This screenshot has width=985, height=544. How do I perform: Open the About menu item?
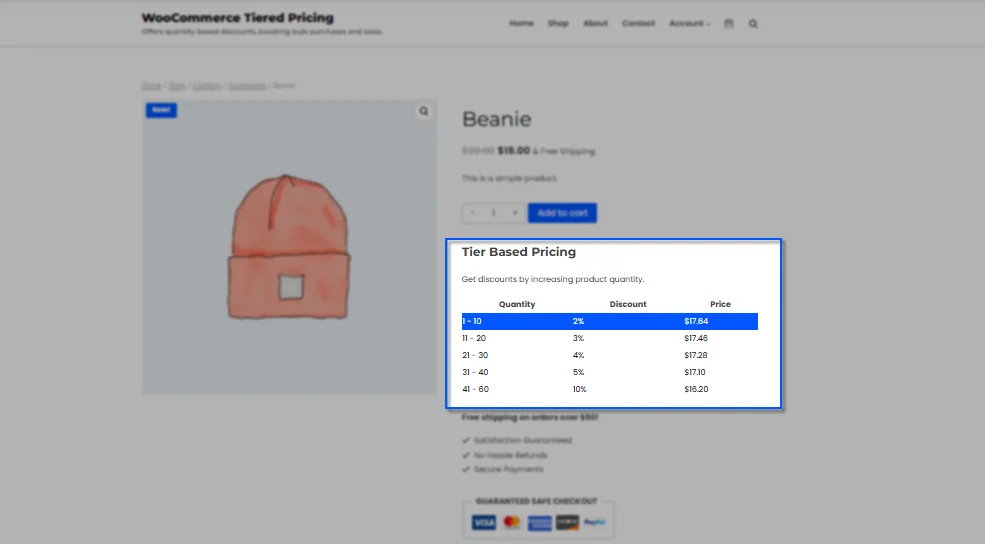596,23
